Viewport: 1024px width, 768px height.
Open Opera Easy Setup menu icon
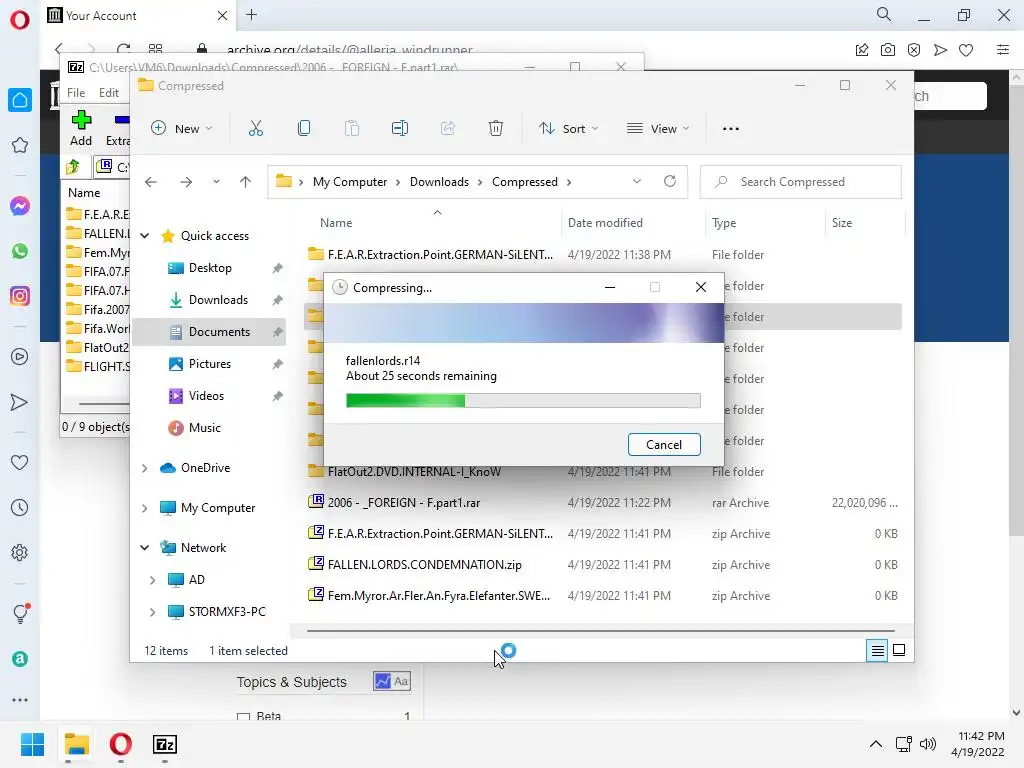[1002, 50]
